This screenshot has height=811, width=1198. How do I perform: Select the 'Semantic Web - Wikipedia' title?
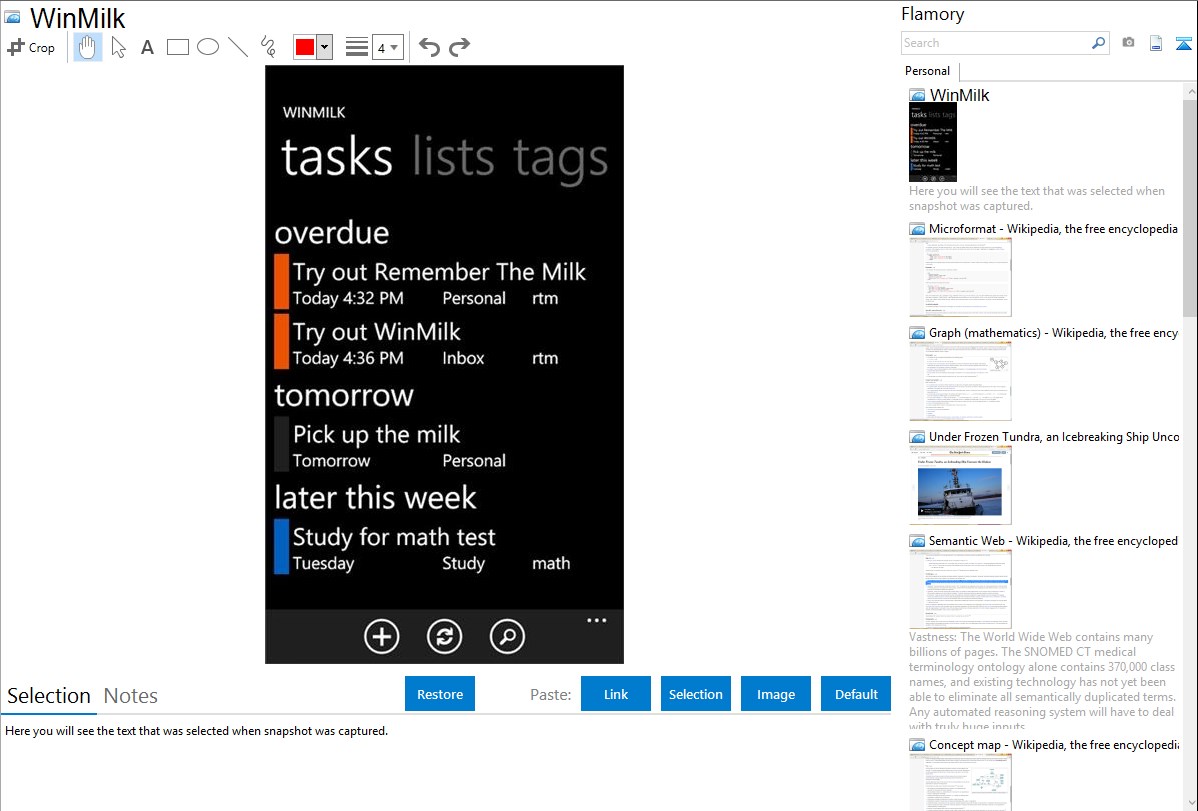[1053, 540]
